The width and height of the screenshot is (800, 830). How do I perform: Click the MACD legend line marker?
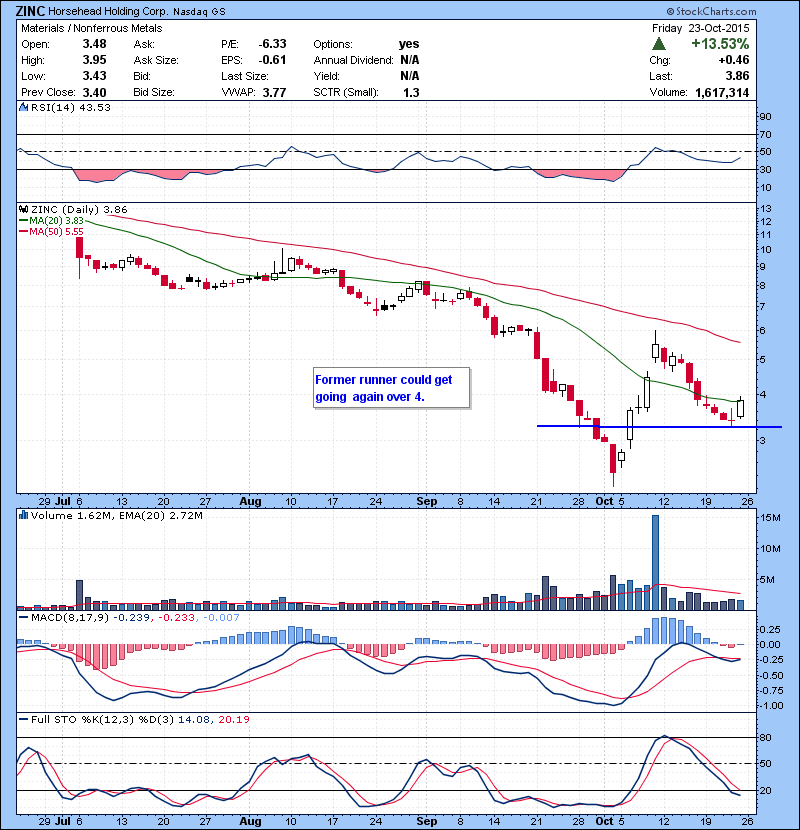click(x=23, y=617)
